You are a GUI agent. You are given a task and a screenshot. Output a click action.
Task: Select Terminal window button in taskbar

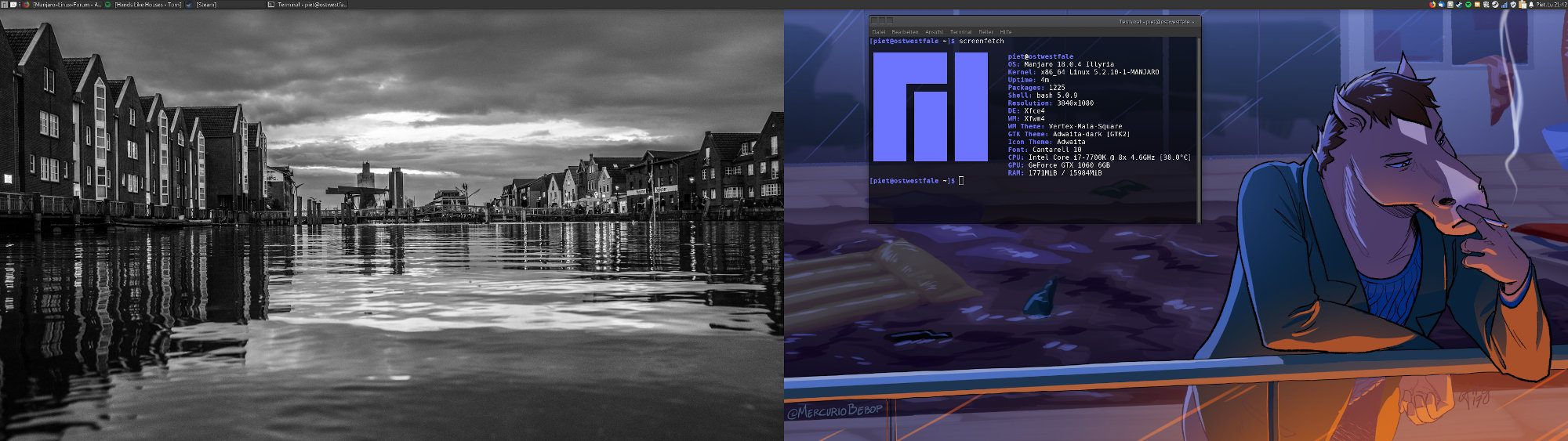311,5
